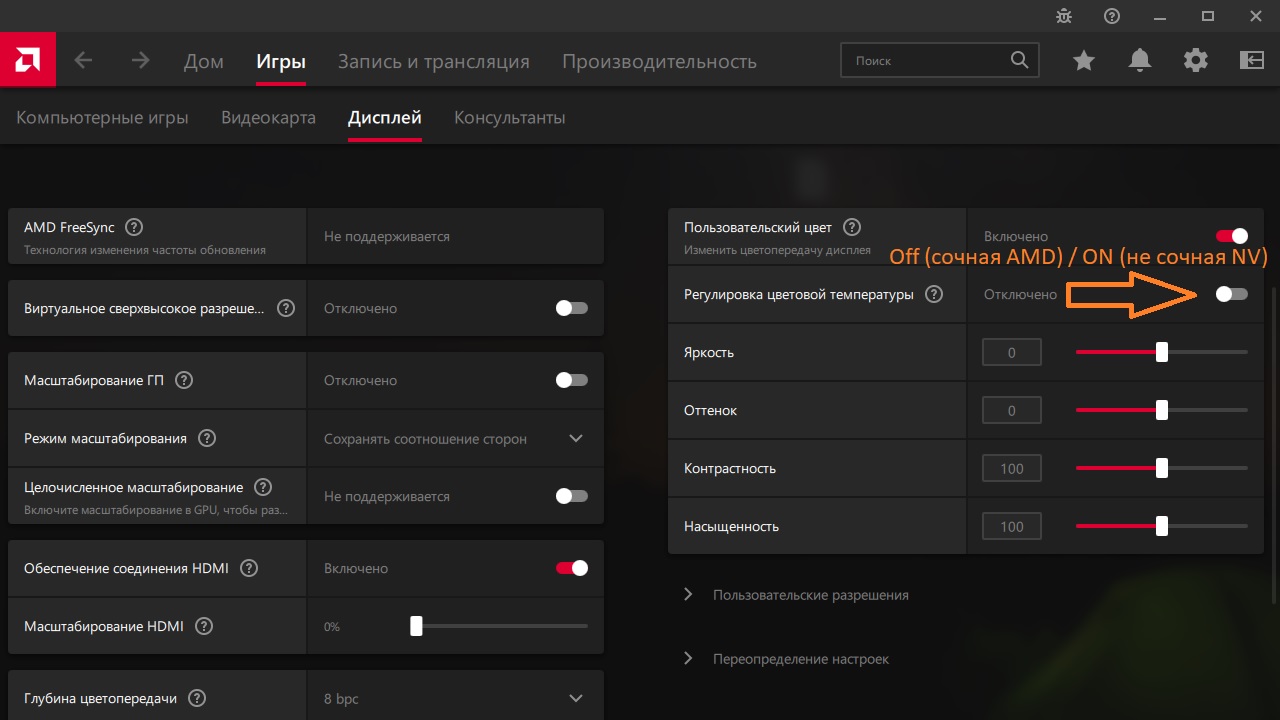Show help for Масштабирование ГП

(x=184, y=380)
